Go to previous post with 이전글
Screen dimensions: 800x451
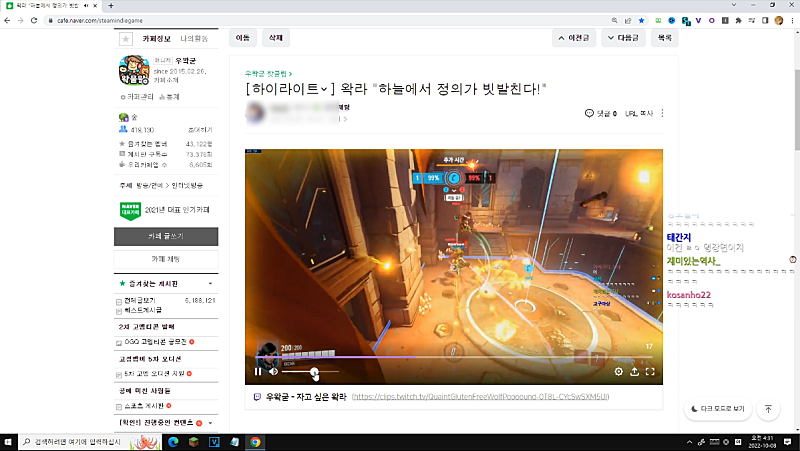click(574, 38)
